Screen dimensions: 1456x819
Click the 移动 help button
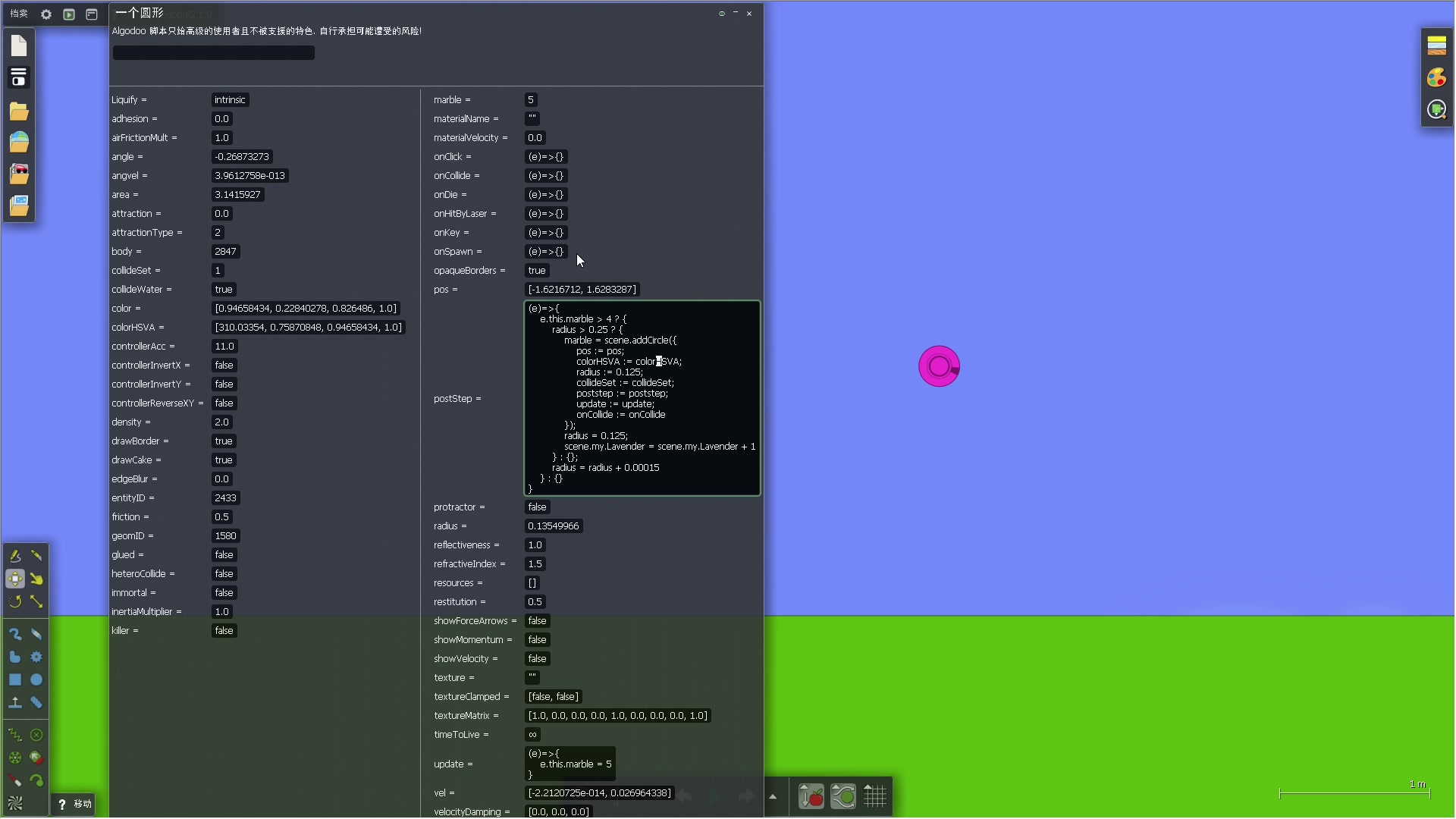(74, 804)
